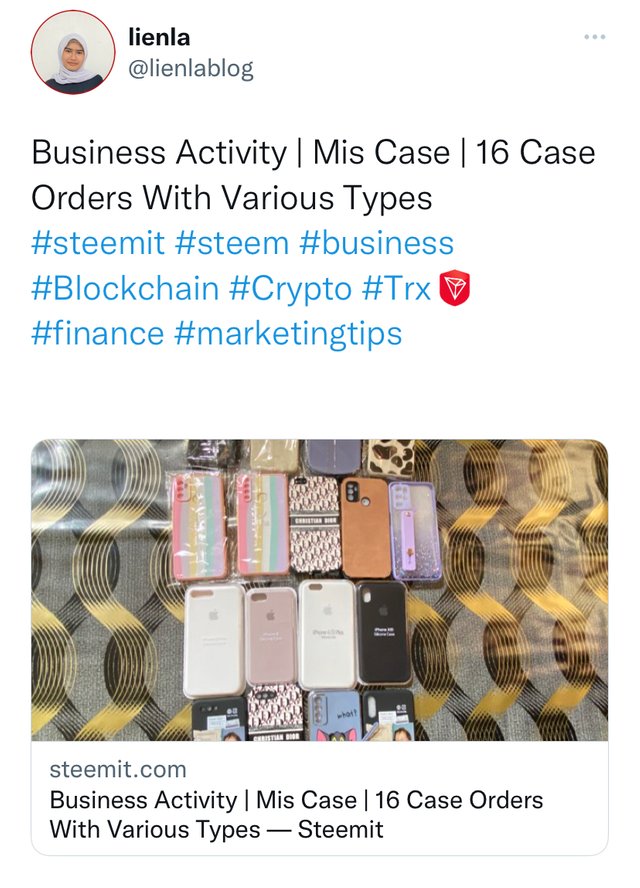
Task: Open the phone cases preview image
Action: coord(319,590)
